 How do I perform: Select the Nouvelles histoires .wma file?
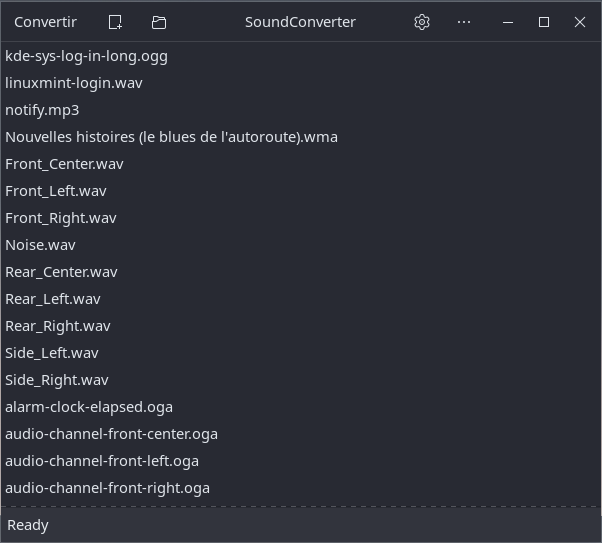click(x=301, y=137)
